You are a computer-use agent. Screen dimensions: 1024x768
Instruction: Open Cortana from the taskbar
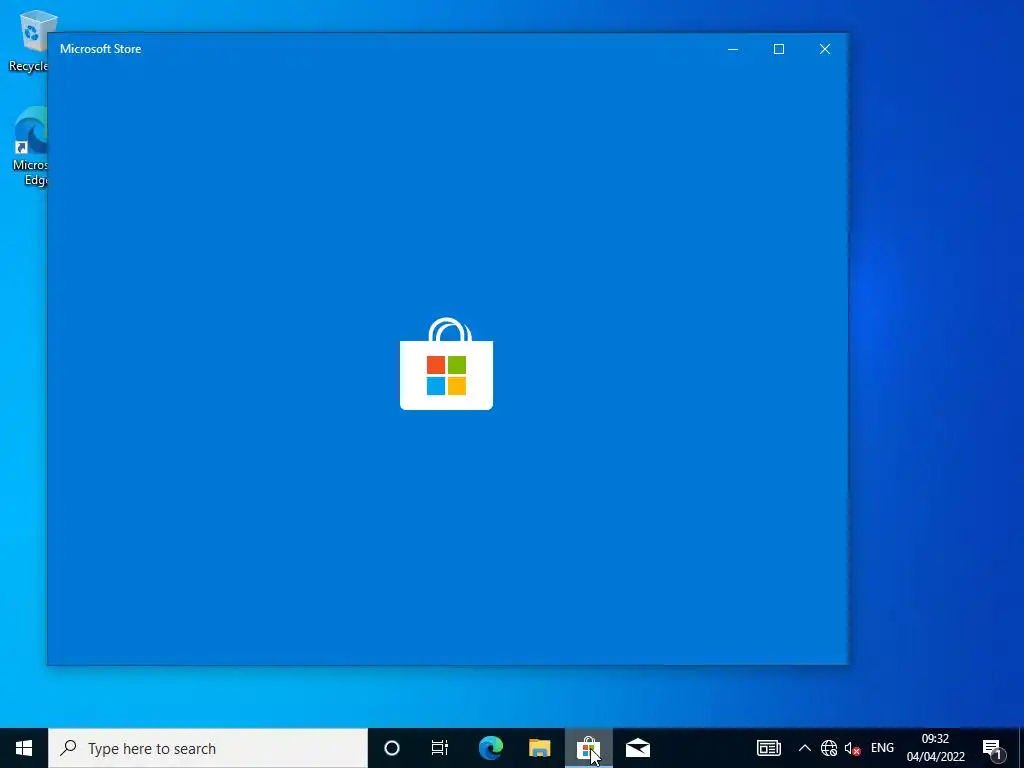[392, 748]
